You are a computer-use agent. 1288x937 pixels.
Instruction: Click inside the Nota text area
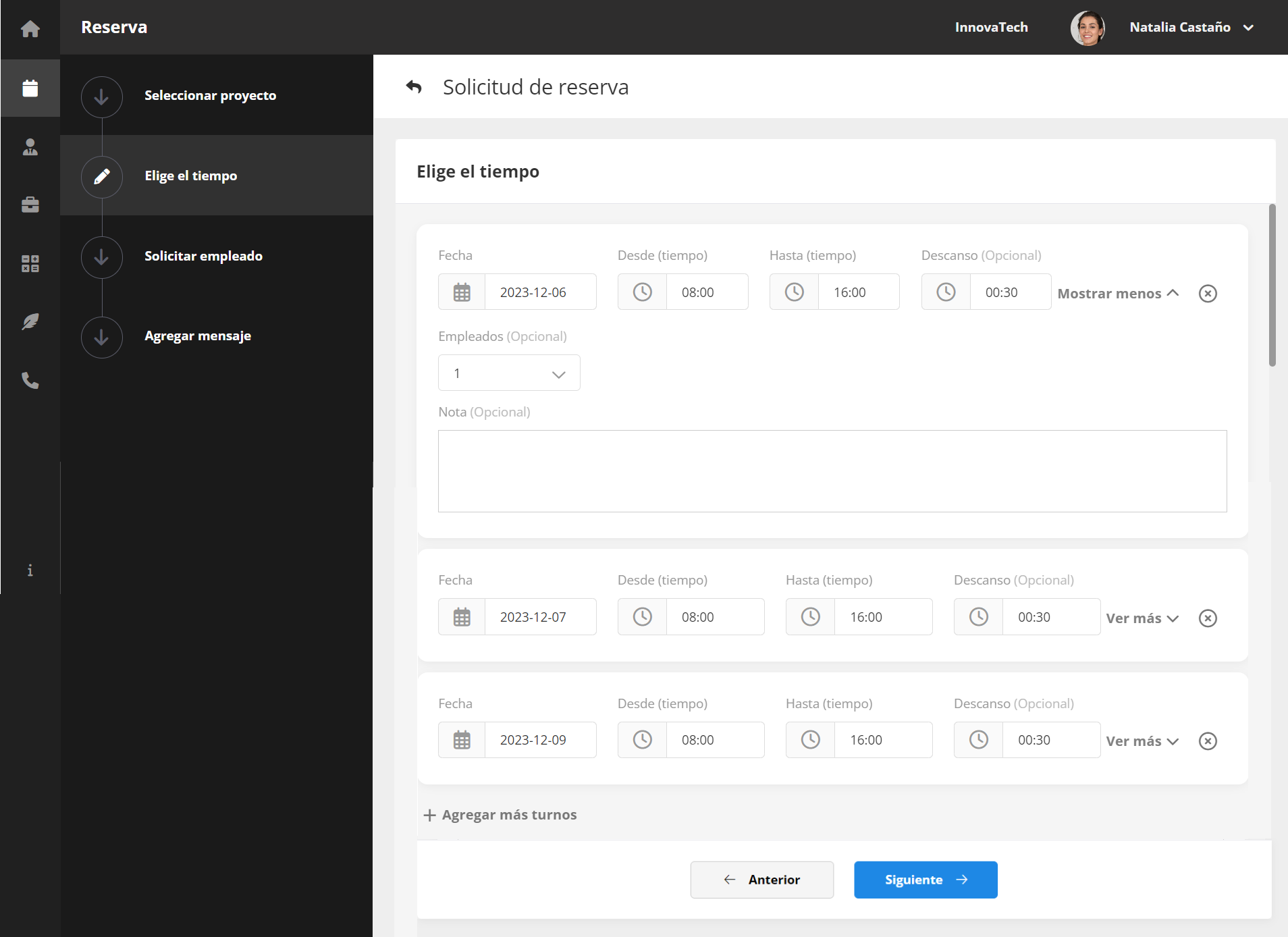(x=832, y=471)
